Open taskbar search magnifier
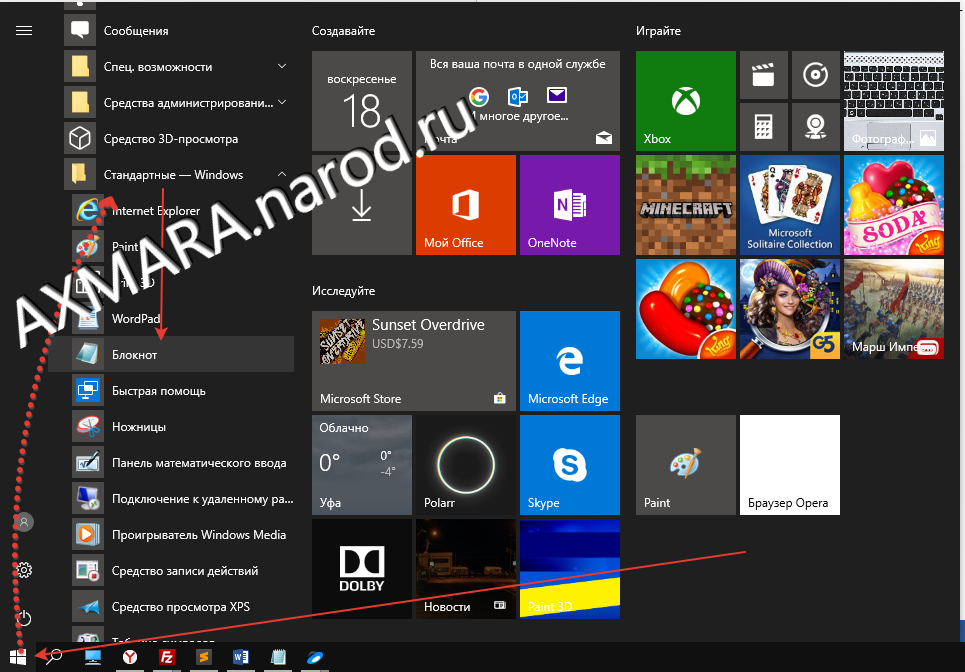The image size is (965, 672). tap(54, 657)
